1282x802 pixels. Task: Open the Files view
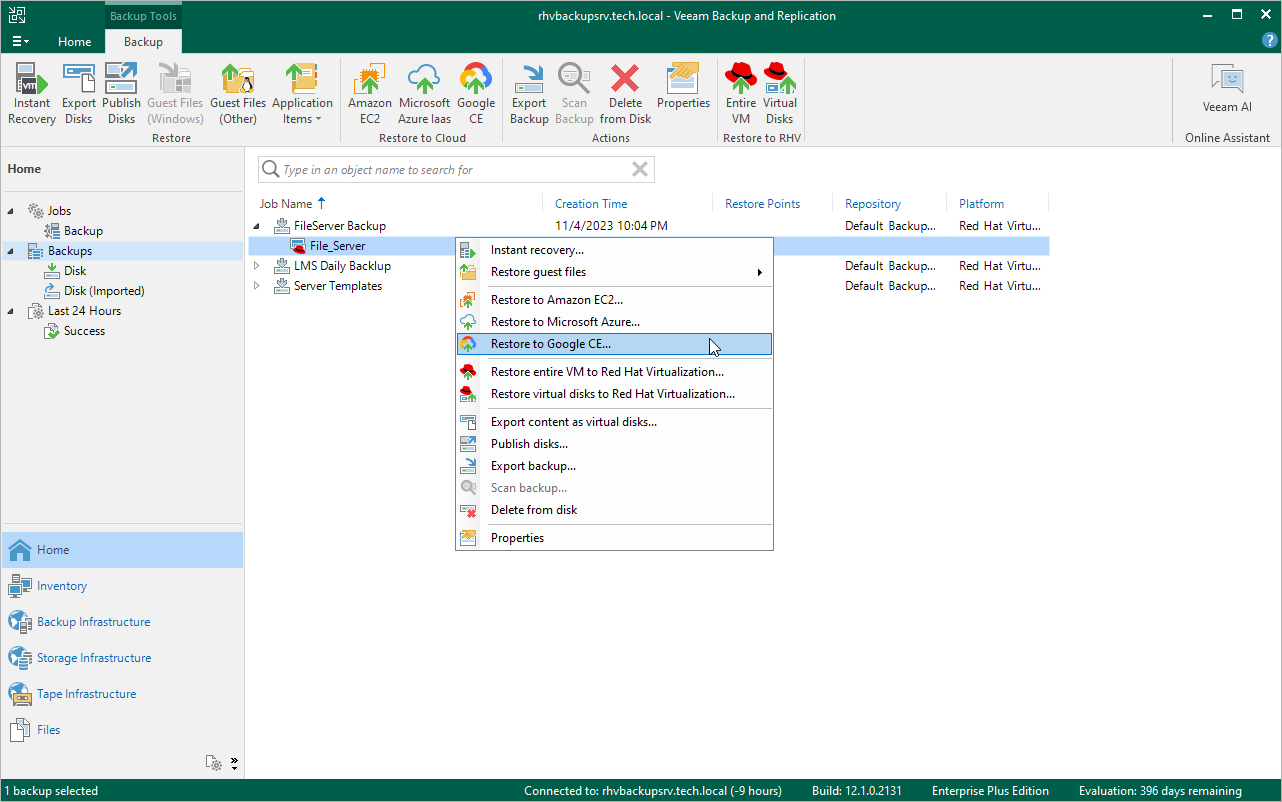tap(122, 730)
